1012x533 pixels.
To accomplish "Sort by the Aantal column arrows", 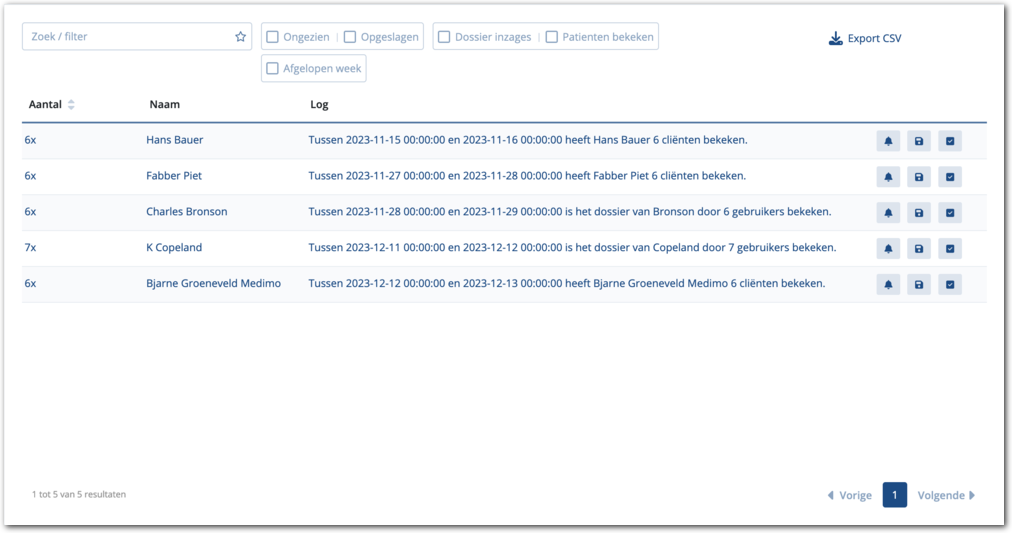I will click(x=71, y=105).
